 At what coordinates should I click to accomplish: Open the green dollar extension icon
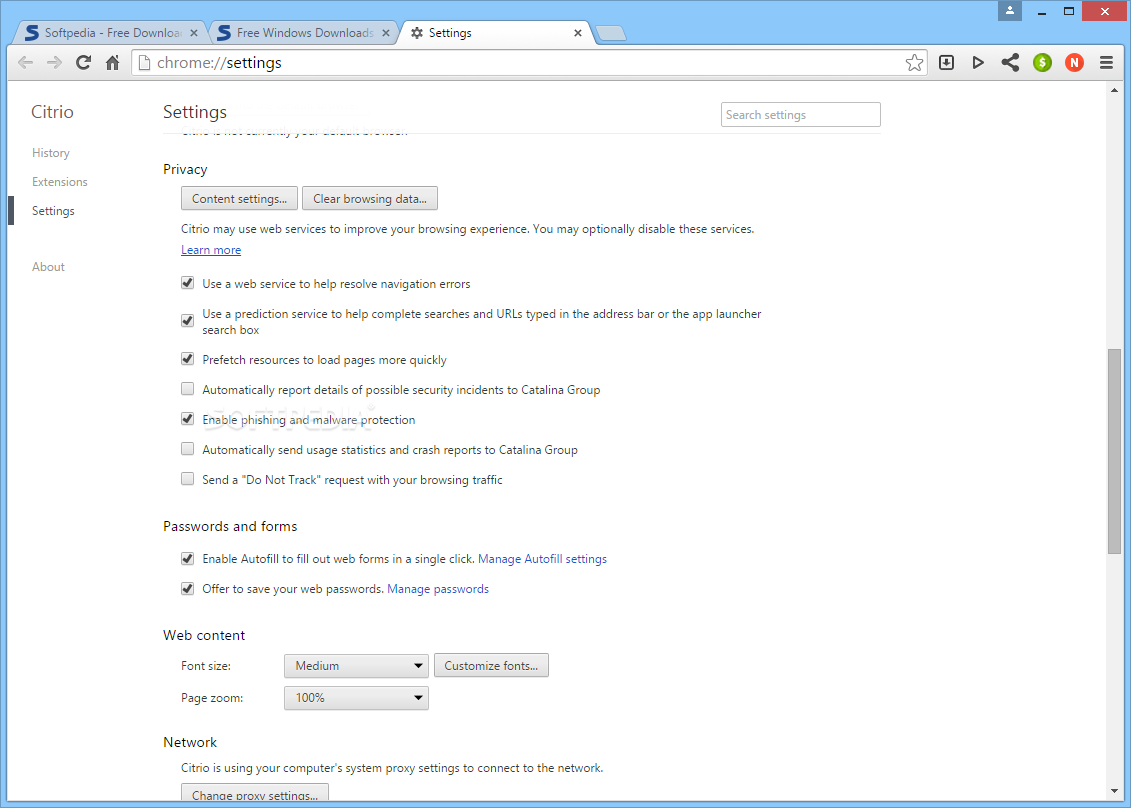click(1042, 63)
